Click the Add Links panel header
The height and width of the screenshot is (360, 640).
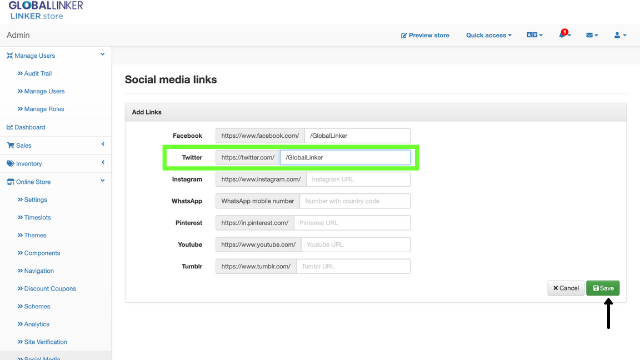pyautogui.click(x=376, y=112)
